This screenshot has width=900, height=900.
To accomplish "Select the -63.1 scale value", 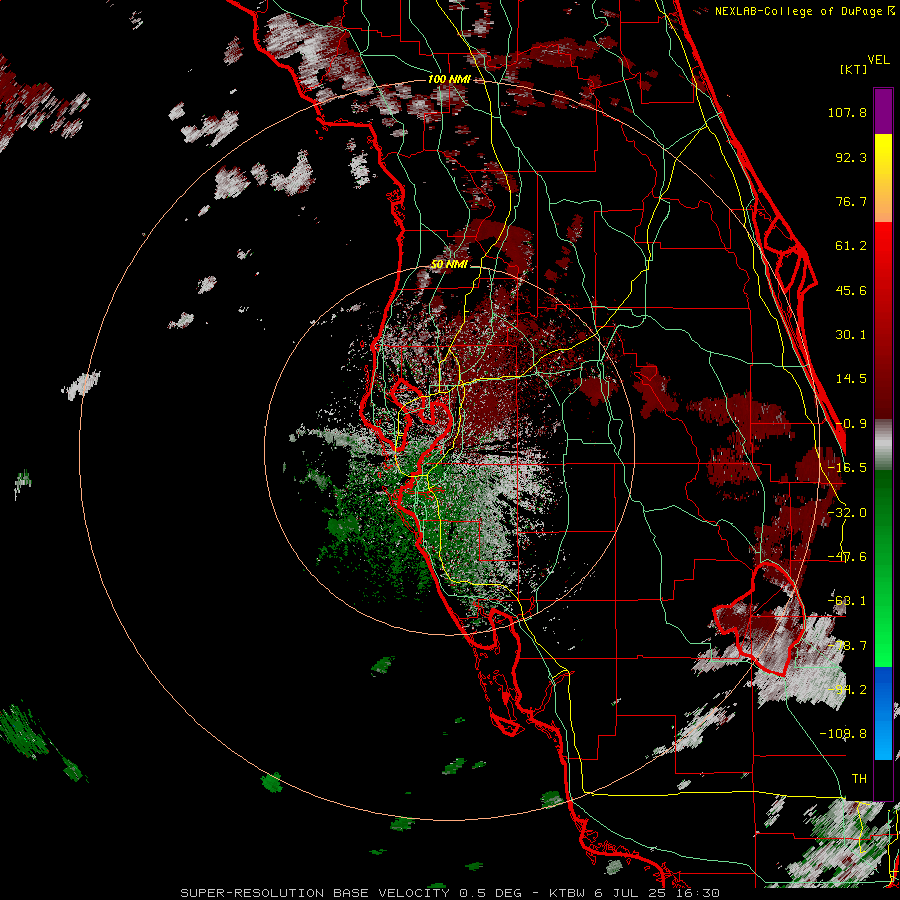I will 847,601.
